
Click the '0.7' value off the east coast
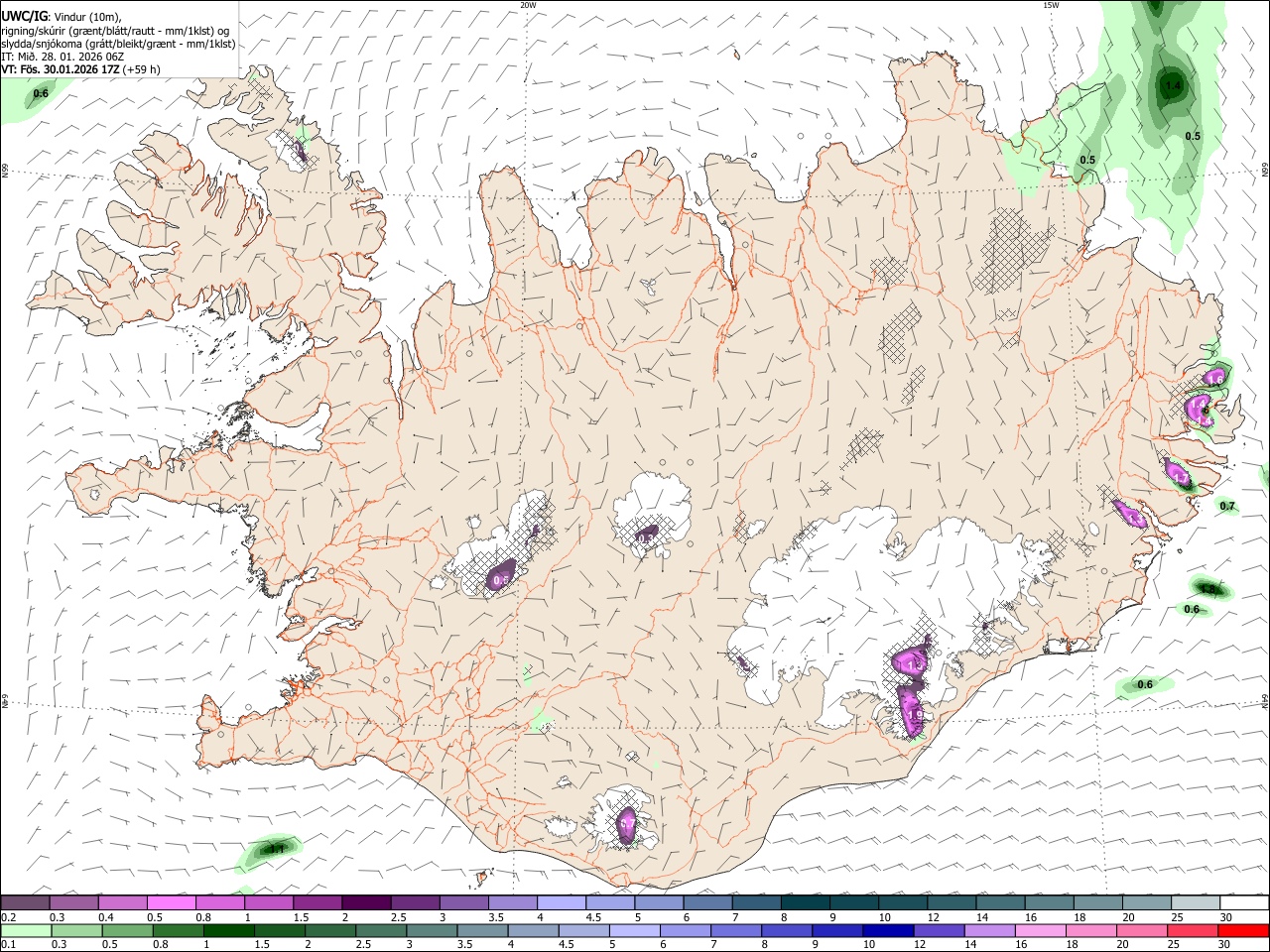(x=1227, y=506)
